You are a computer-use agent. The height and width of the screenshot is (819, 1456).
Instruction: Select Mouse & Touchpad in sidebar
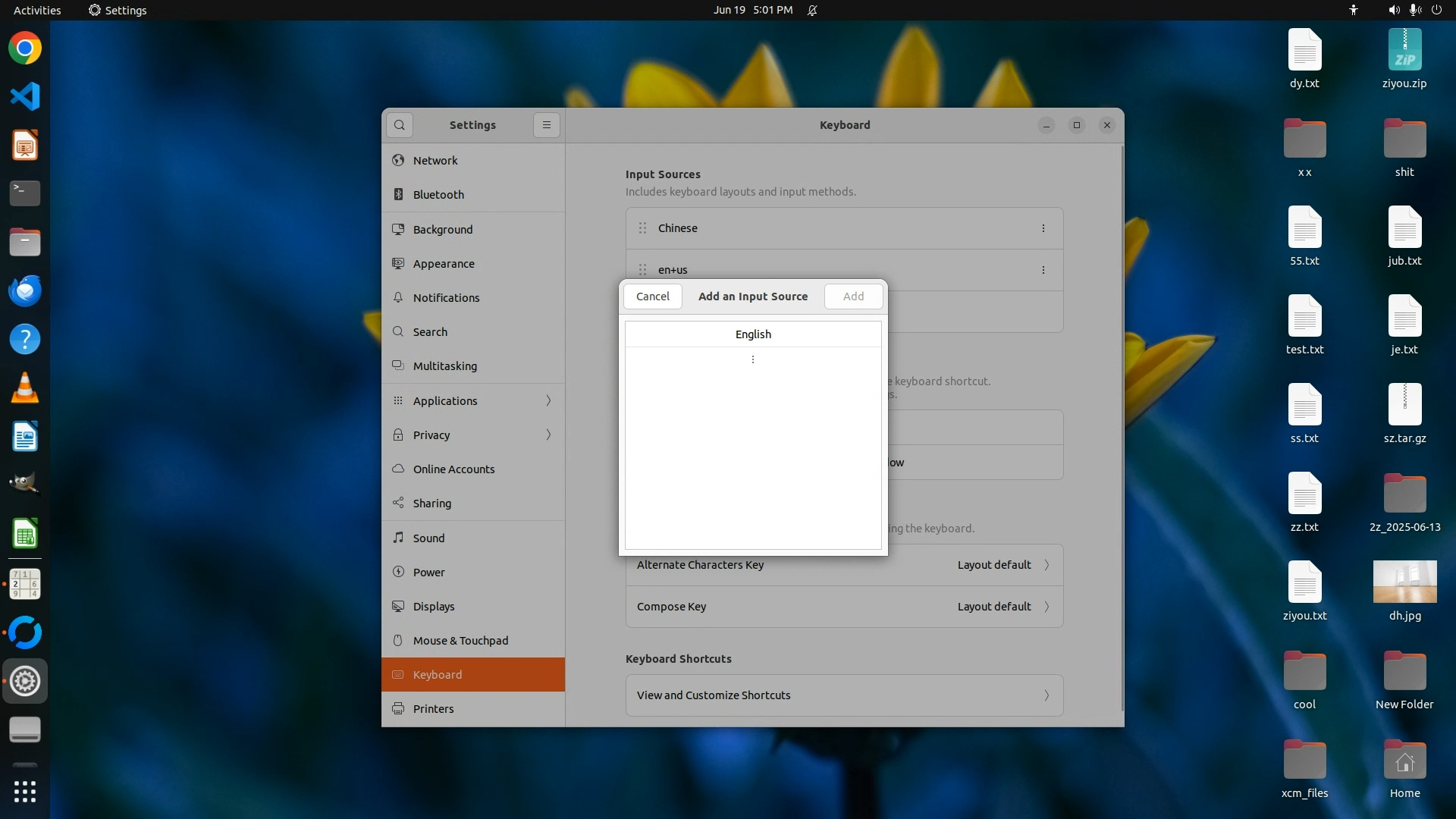tap(460, 641)
